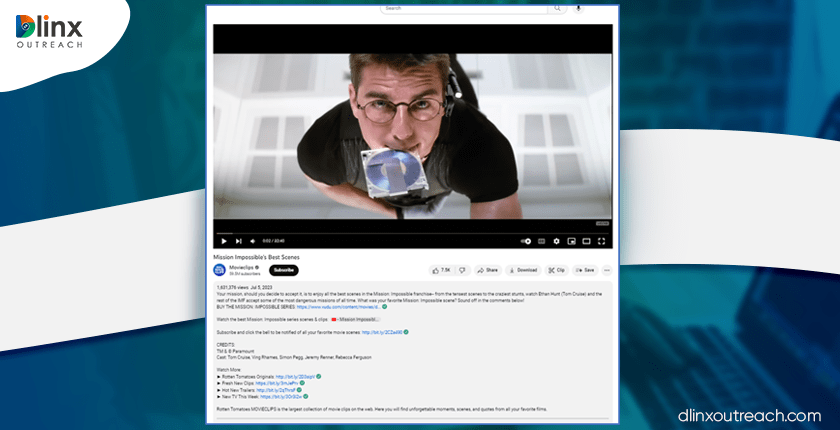This screenshot has height=430, width=840.
Task: Click the 'Watch More:' text
Action: coord(229,370)
